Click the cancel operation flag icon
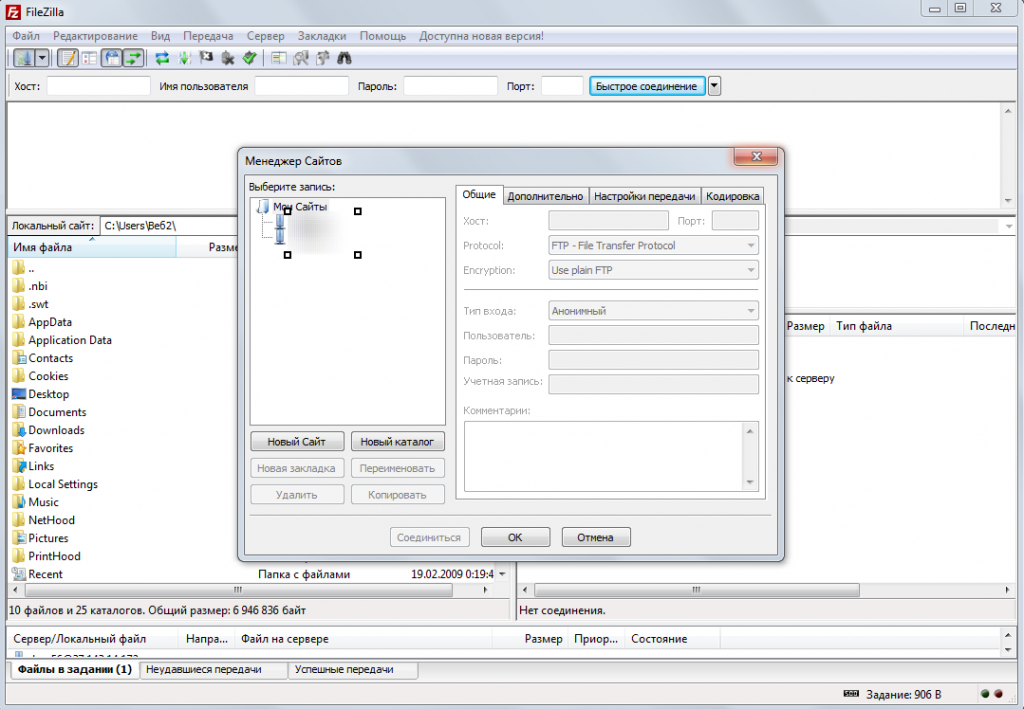 206,58
